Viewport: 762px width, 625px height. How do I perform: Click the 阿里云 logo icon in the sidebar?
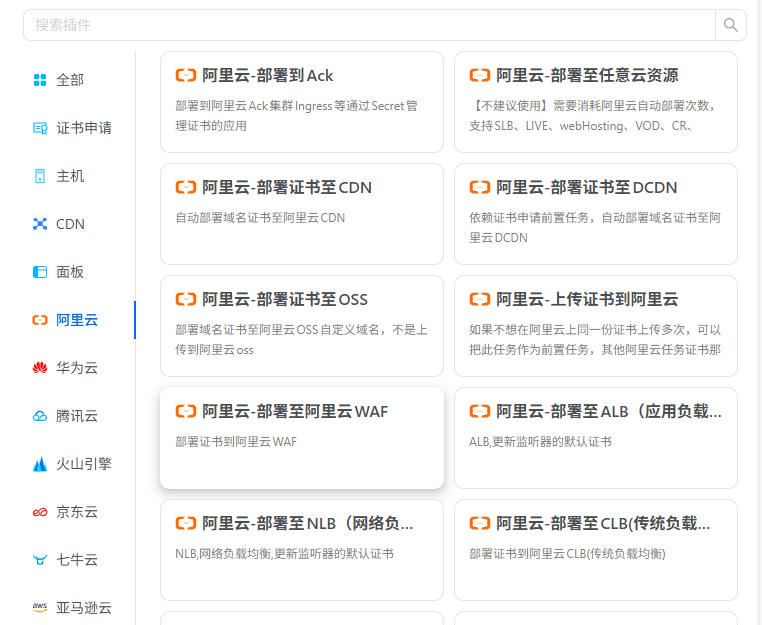pyautogui.click(x=40, y=320)
